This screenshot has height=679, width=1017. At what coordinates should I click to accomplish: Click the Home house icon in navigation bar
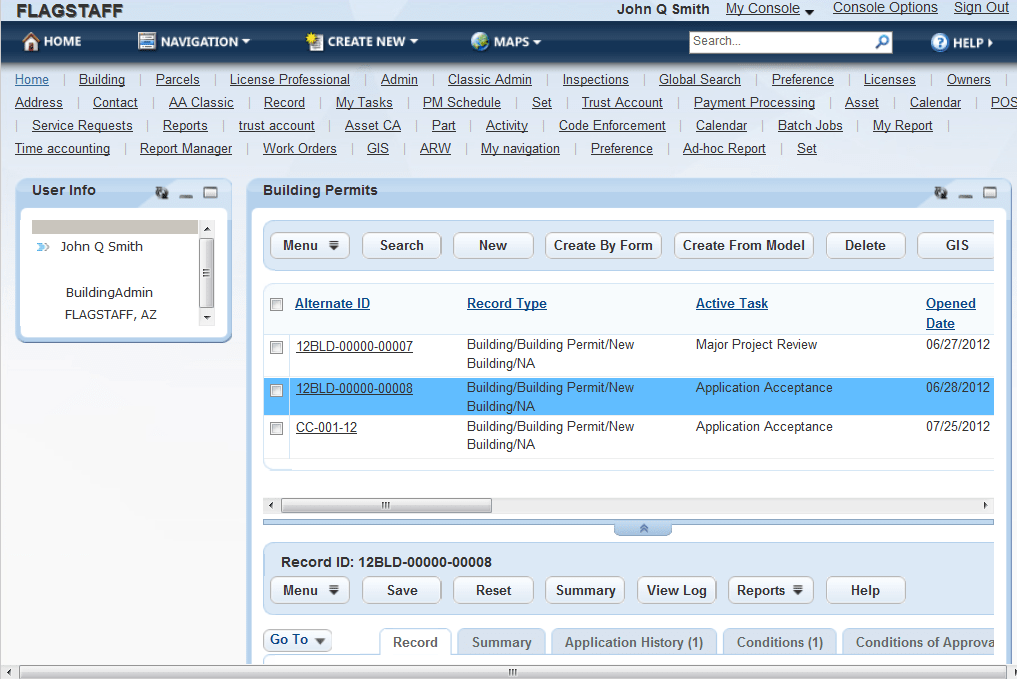(x=31, y=42)
